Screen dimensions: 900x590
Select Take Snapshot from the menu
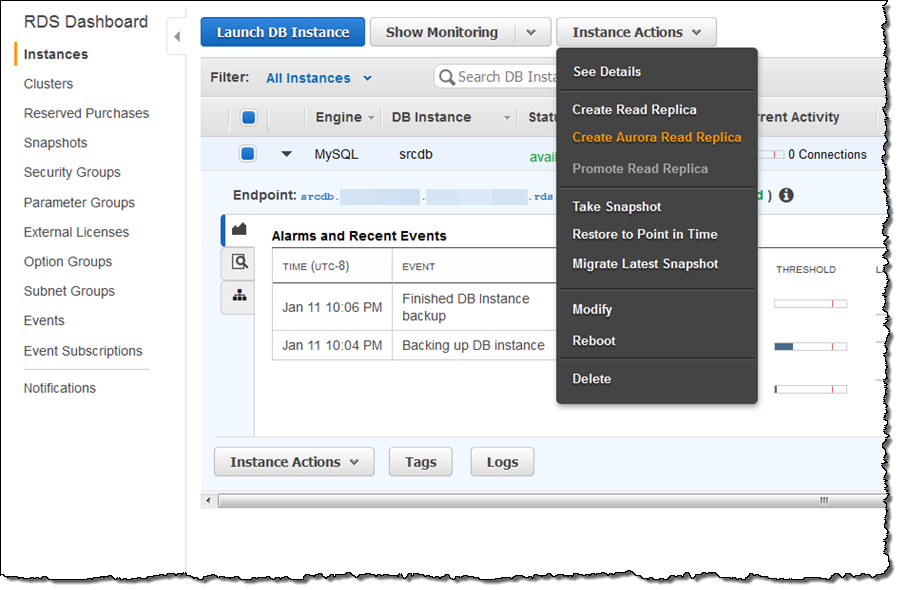pos(616,207)
